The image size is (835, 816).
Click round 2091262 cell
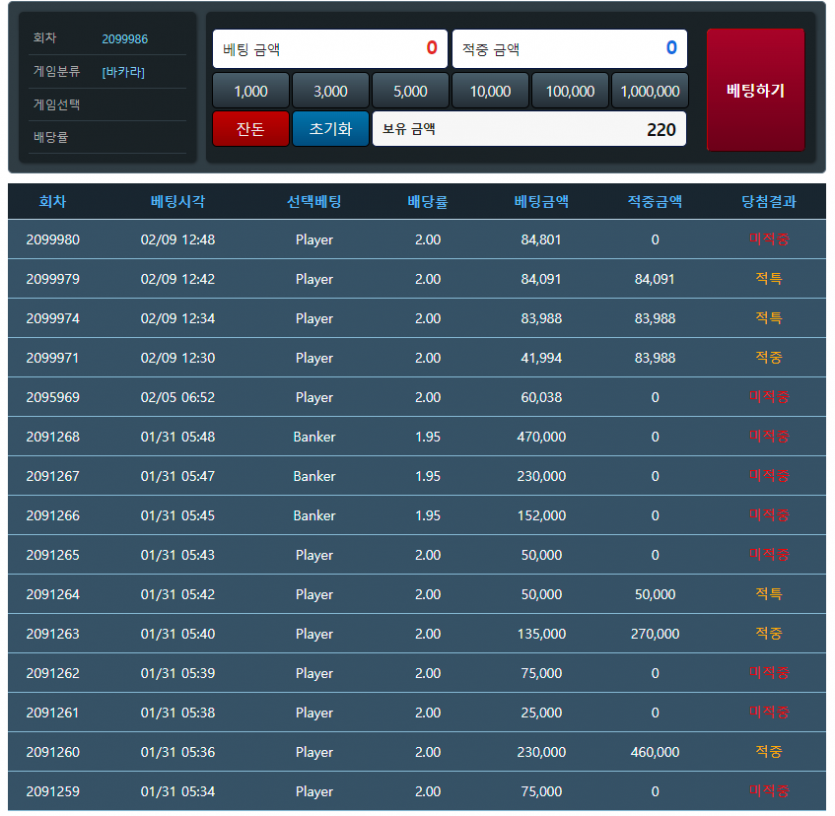[53, 673]
